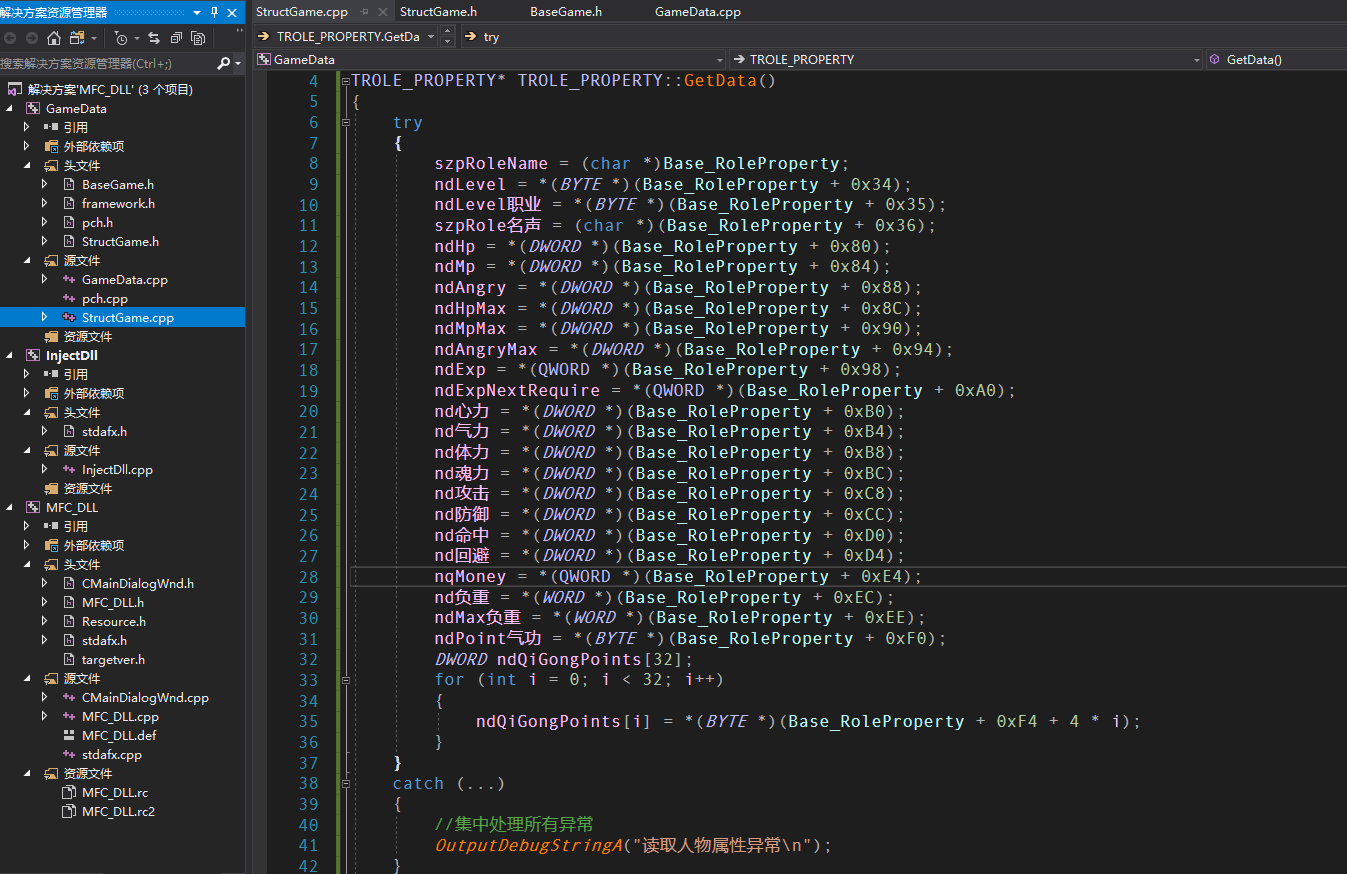The height and width of the screenshot is (874, 1347).
Task: Collapse the MFC_DLL project node arrow
Action: click(x=11, y=507)
